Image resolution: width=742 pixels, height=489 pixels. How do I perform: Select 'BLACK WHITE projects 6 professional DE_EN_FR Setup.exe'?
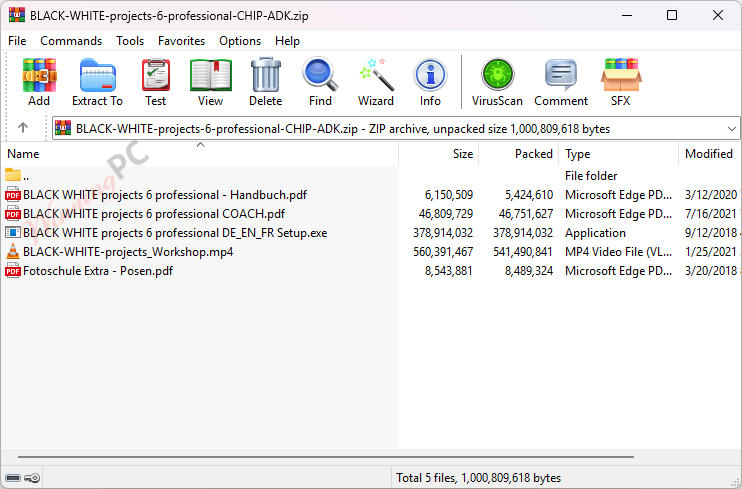point(175,232)
